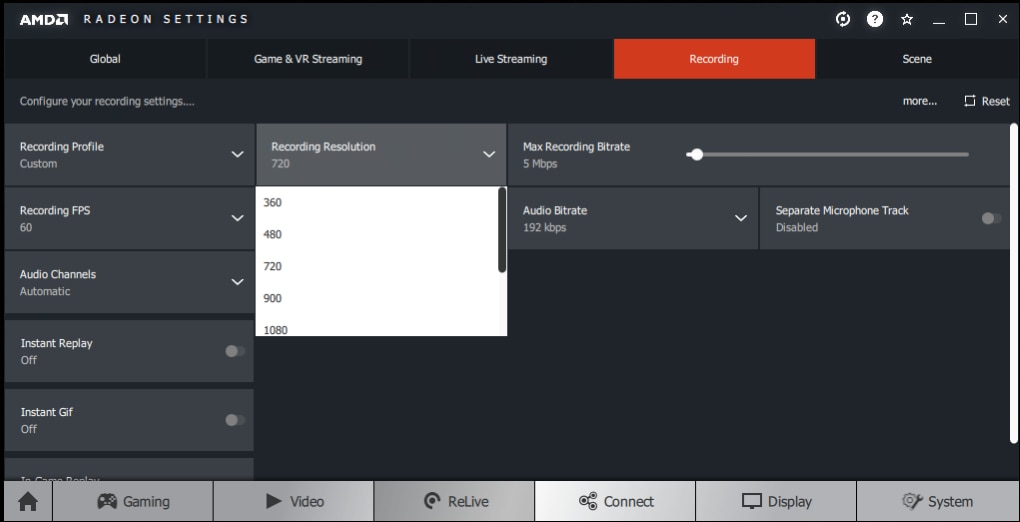1020x522 pixels.
Task: Reset recording settings to defaults
Action: 987,101
